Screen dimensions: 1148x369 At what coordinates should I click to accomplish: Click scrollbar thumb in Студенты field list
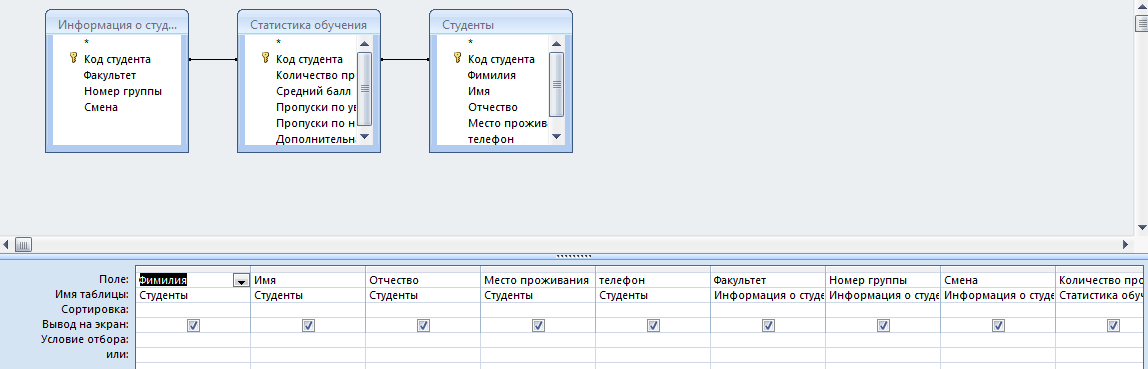(x=556, y=84)
